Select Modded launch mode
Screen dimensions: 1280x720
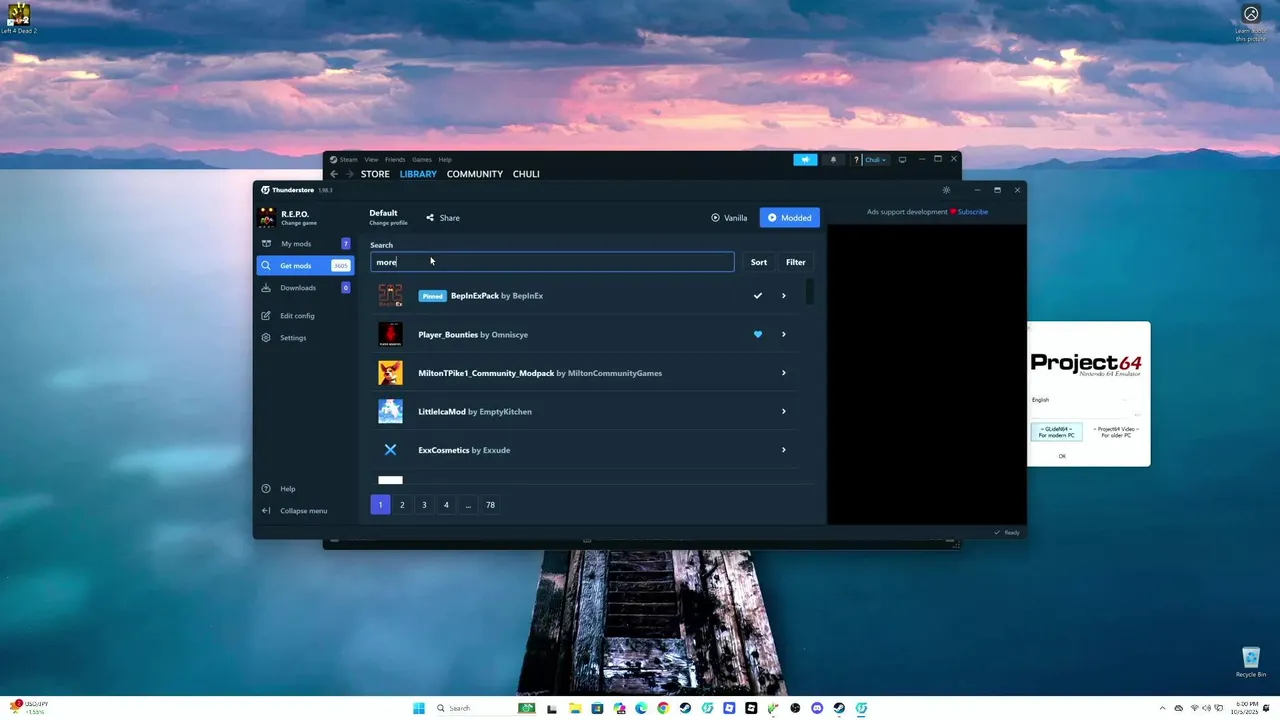click(x=790, y=218)
